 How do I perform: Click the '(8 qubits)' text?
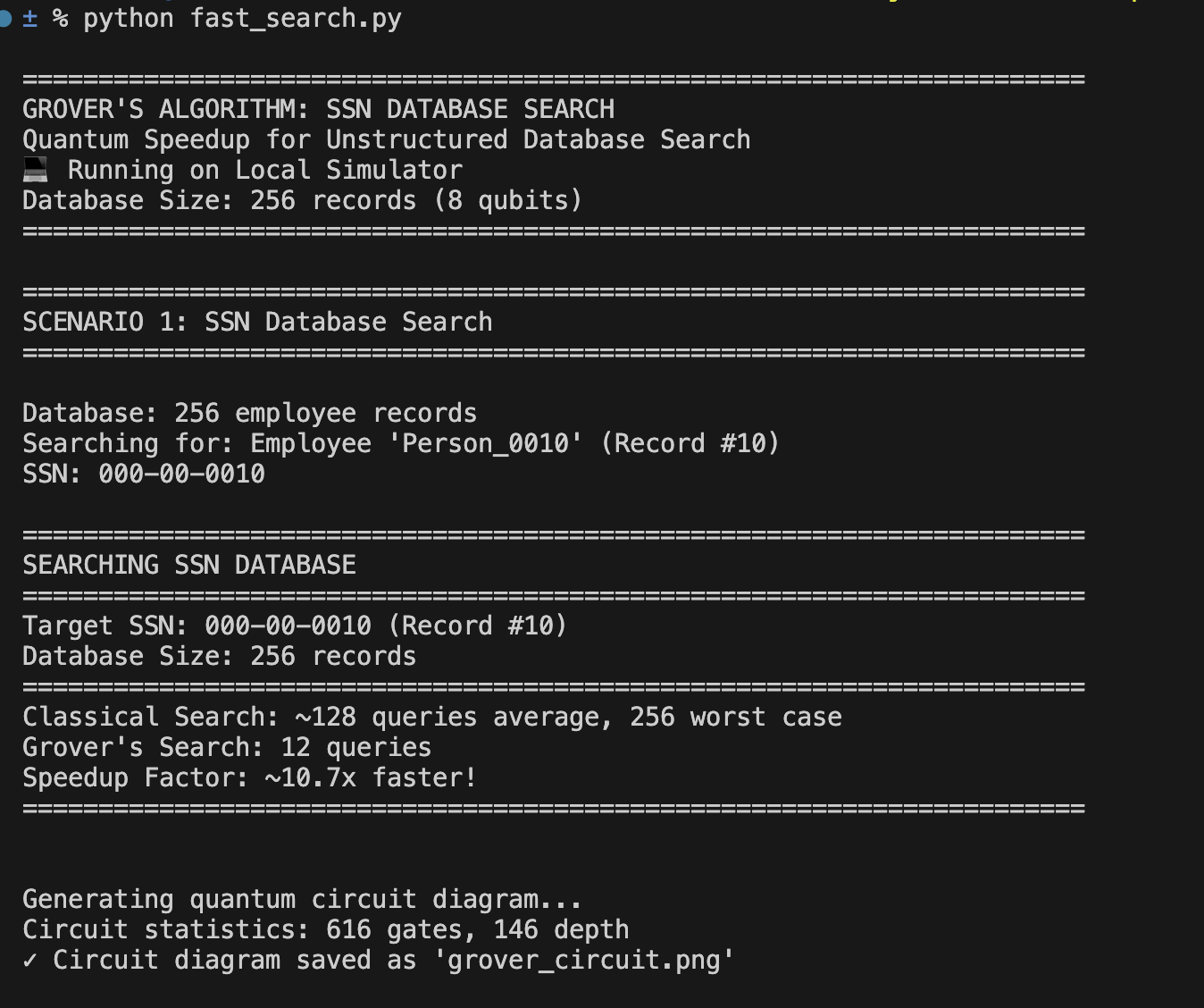pyautogui.click(x=508, y=200)
